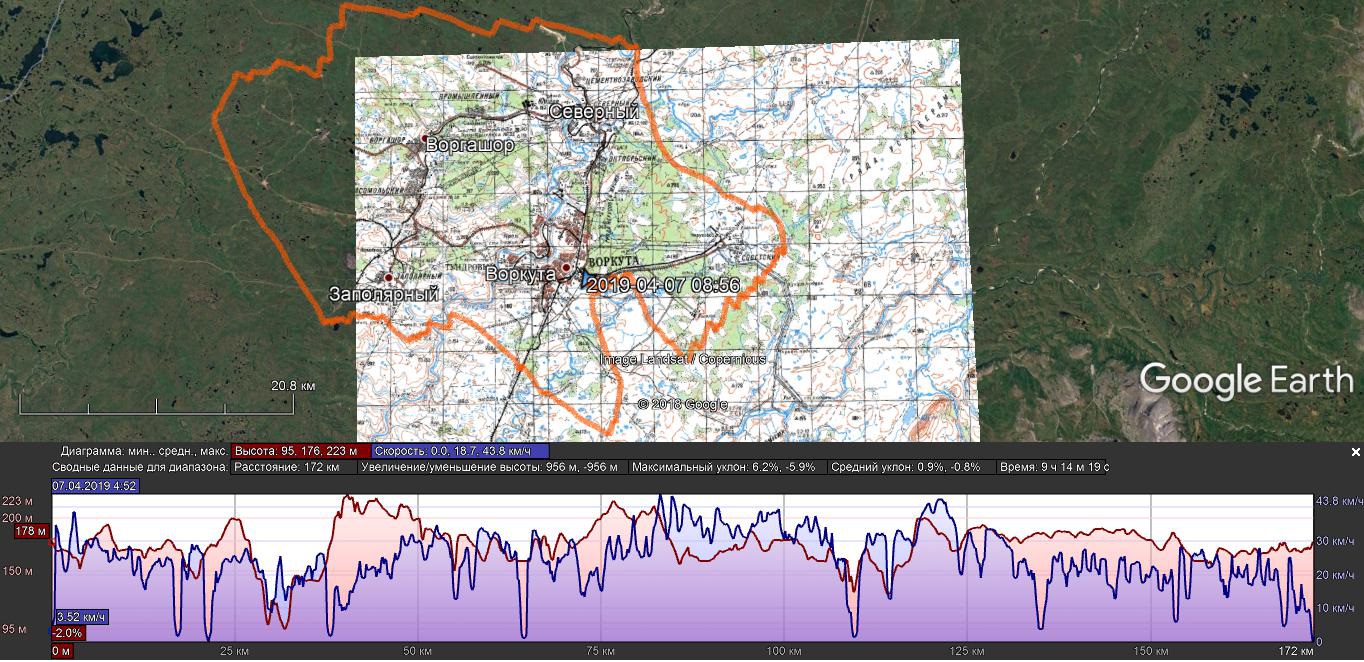Screen dimensions: 1364x662
Task: Click the 2019-04-07 08:56 track timestamp label
Action: click(x=664, y=285)
